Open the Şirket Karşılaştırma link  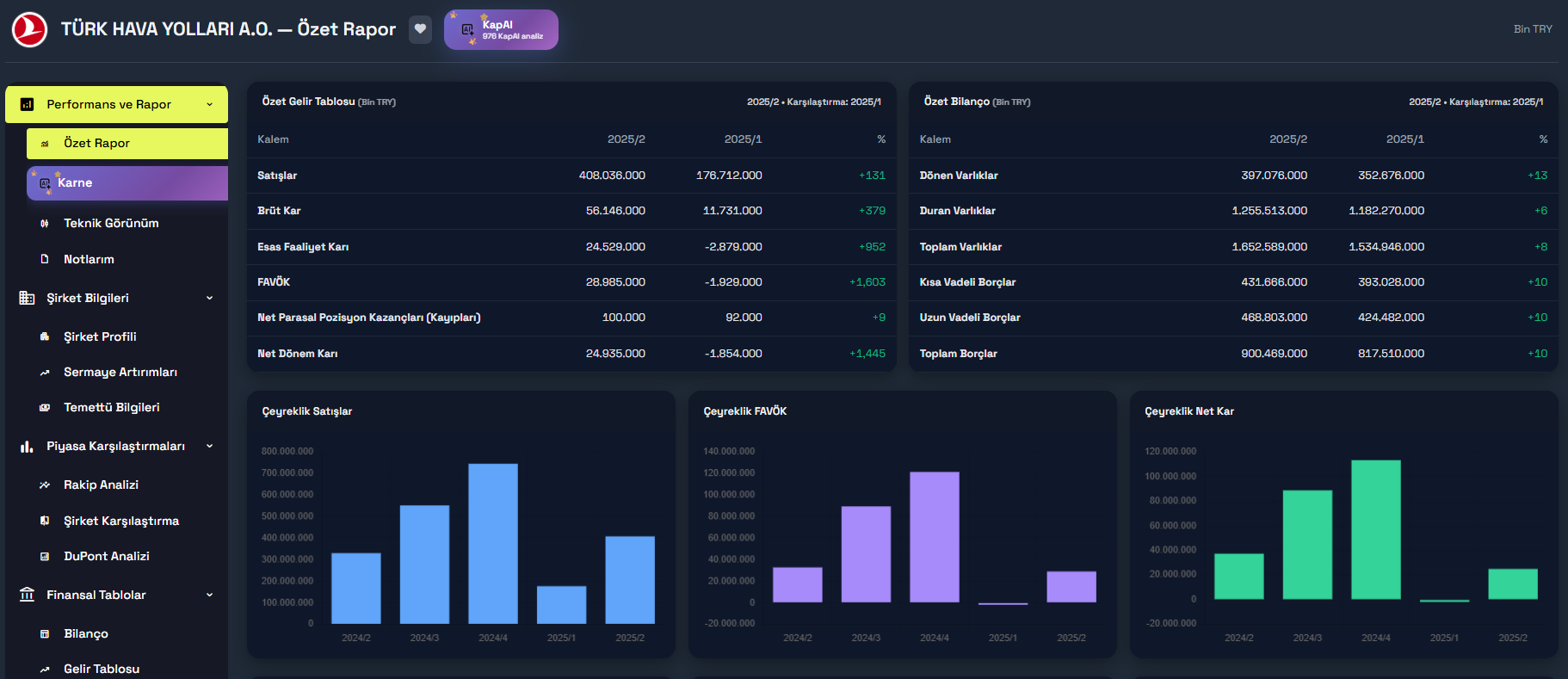(x=120, y=521)
